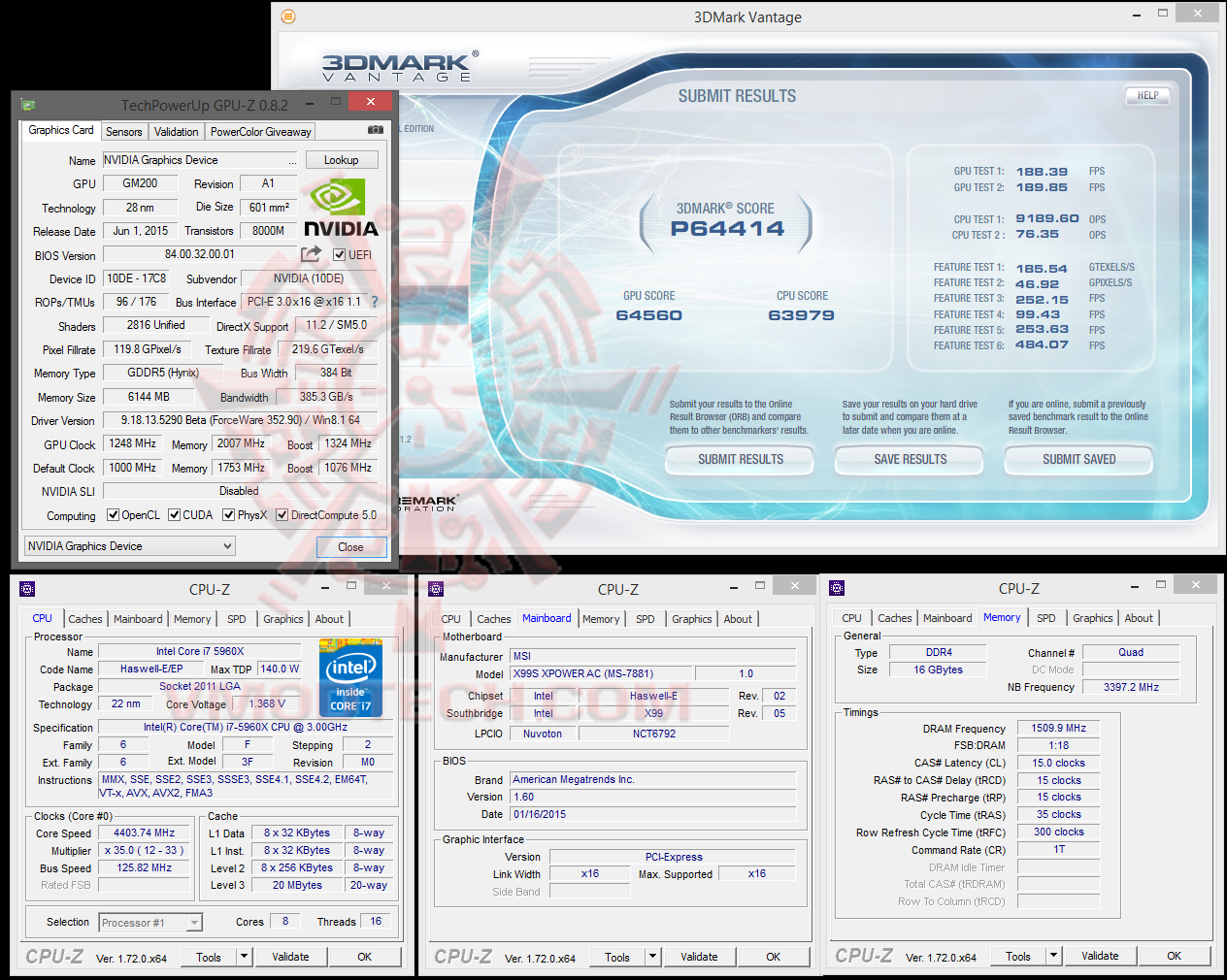Open the Processor #1 selection dropdown
This screenshot has height=980, width=1227.
click(x=150, y=923)
